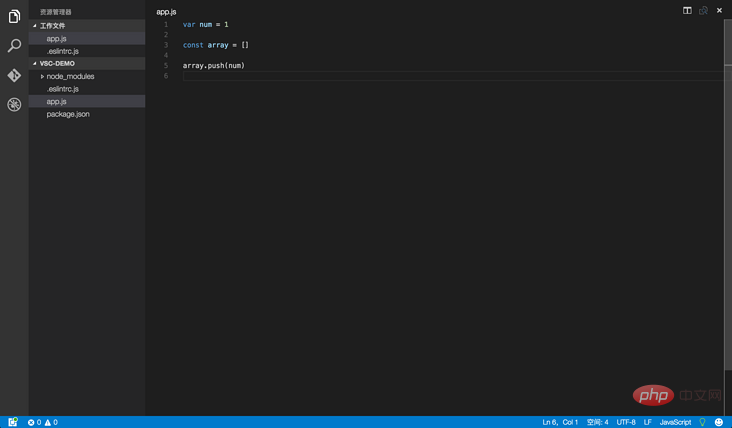Open the Explorer view in the activity bar
This screenshot has width=732, height=428.
click(x=14, y=17)
